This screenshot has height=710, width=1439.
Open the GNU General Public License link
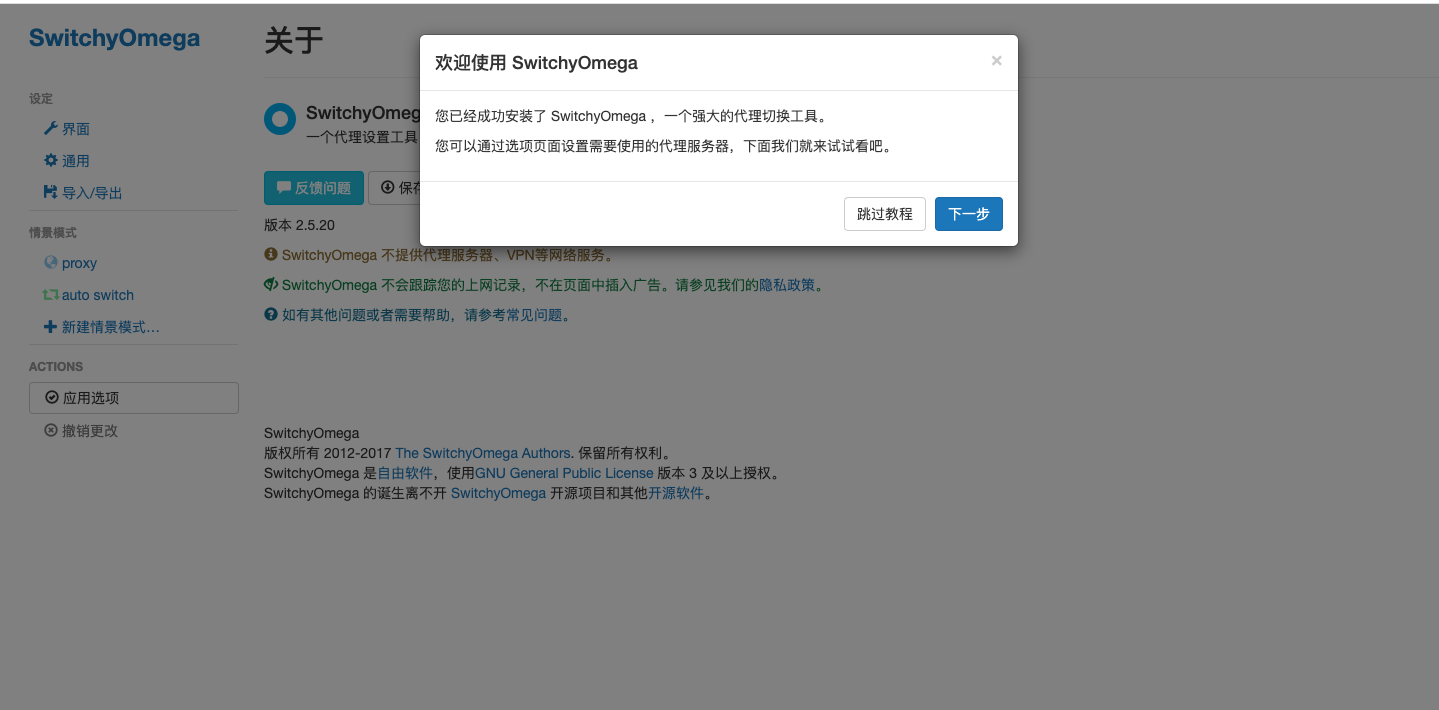(564, 473)
